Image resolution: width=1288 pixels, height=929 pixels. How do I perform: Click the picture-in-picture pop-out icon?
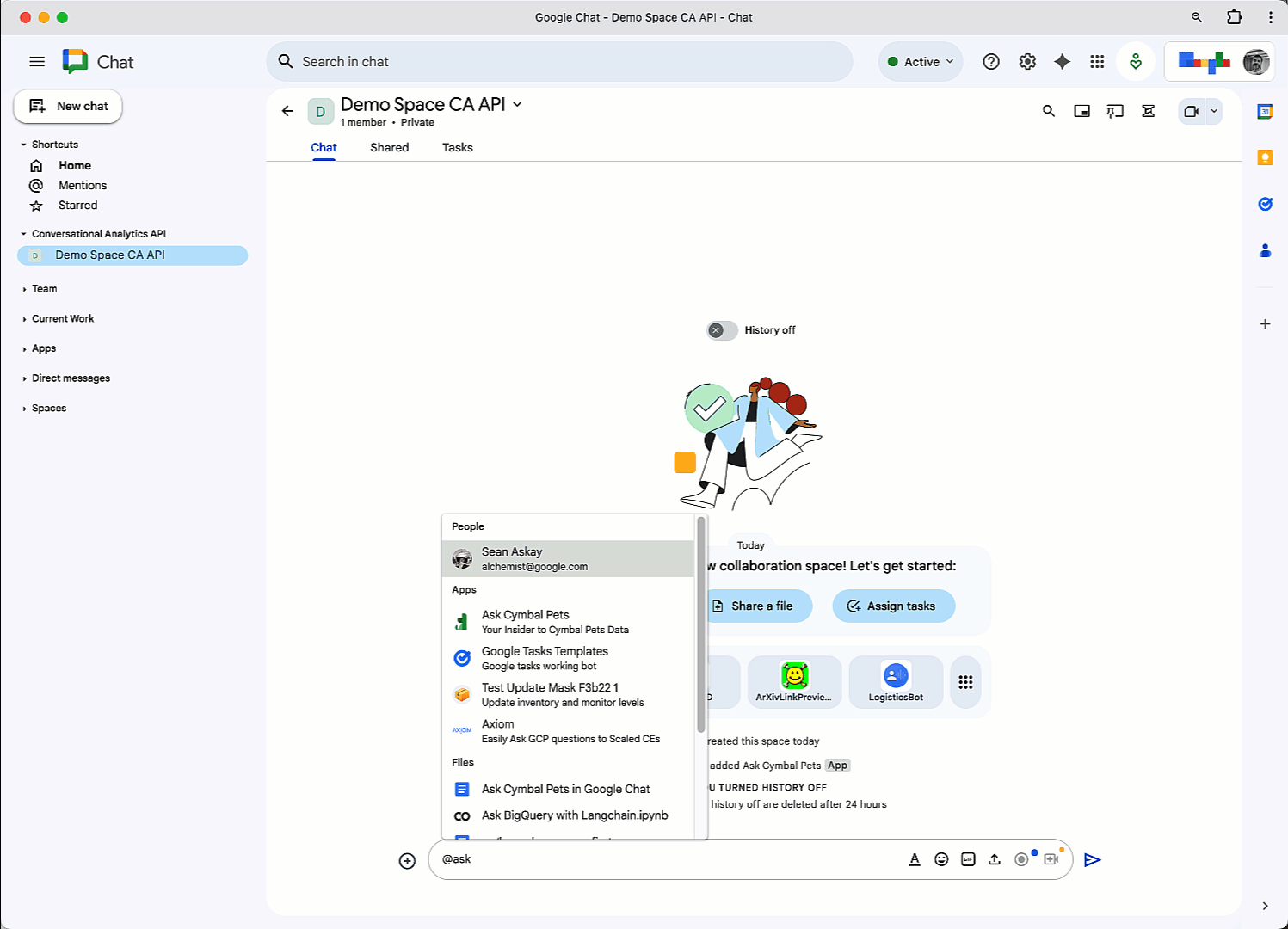(x=1082, y=111)
